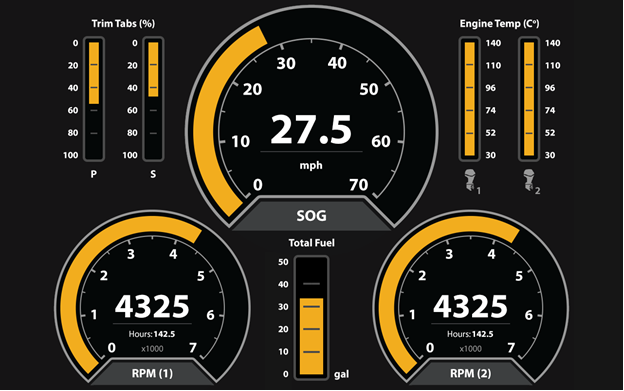Click the 6 mark on RPM (2) dial
The height and width of the screenshot is (391, 624).
coord(528,315)
